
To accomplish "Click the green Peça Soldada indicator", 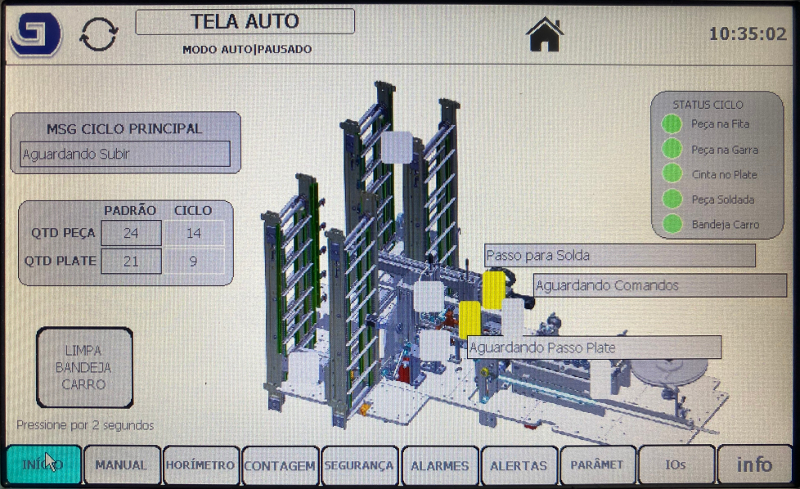I will (x=672, y=199).
